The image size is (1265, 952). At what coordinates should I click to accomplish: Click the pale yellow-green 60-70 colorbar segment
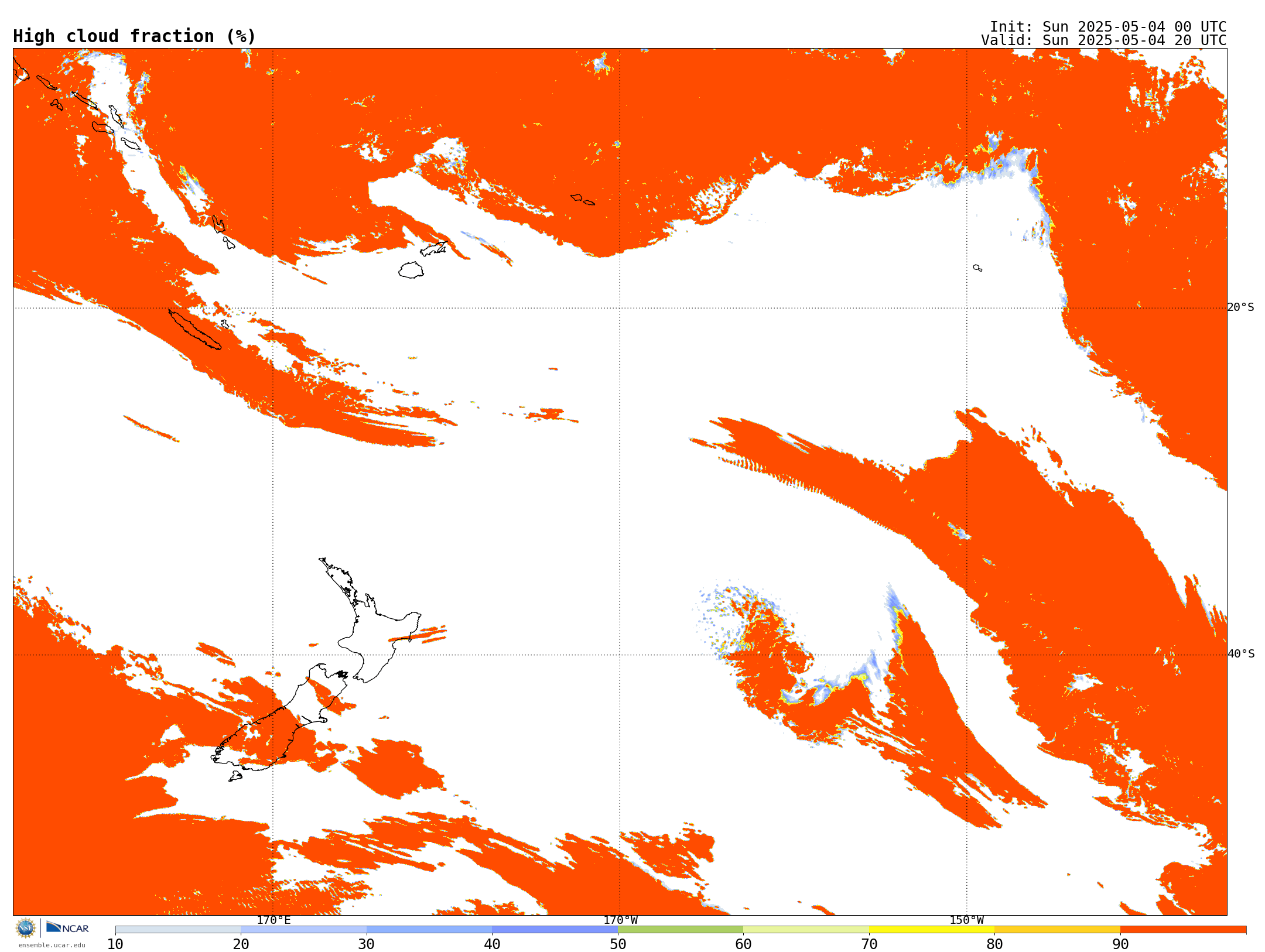point(806,930)
